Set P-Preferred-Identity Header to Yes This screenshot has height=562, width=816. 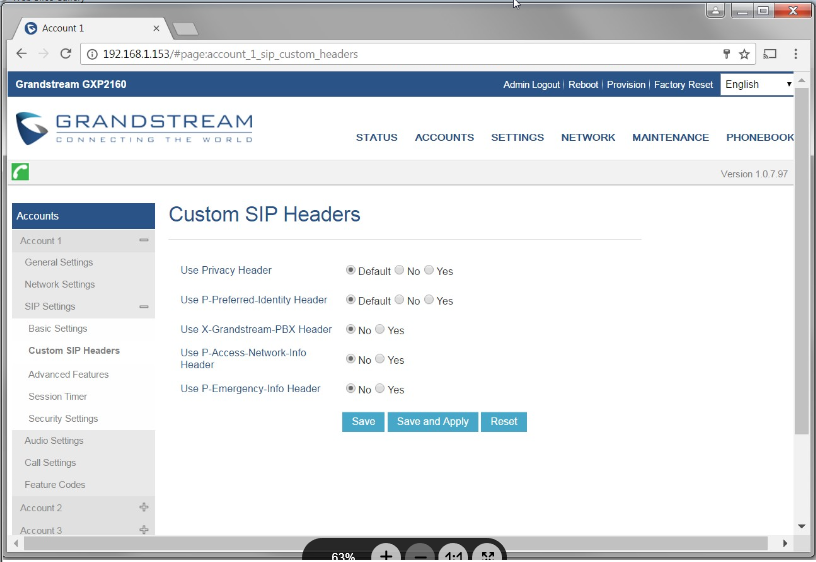pos(429,300)
